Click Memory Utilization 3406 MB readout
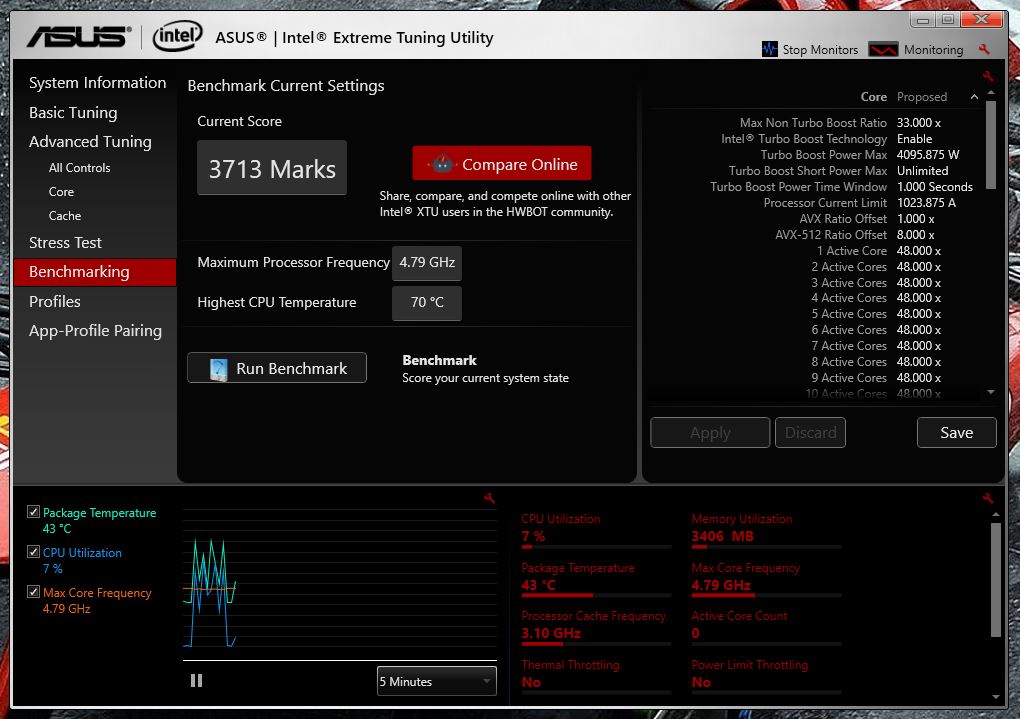 722,537
